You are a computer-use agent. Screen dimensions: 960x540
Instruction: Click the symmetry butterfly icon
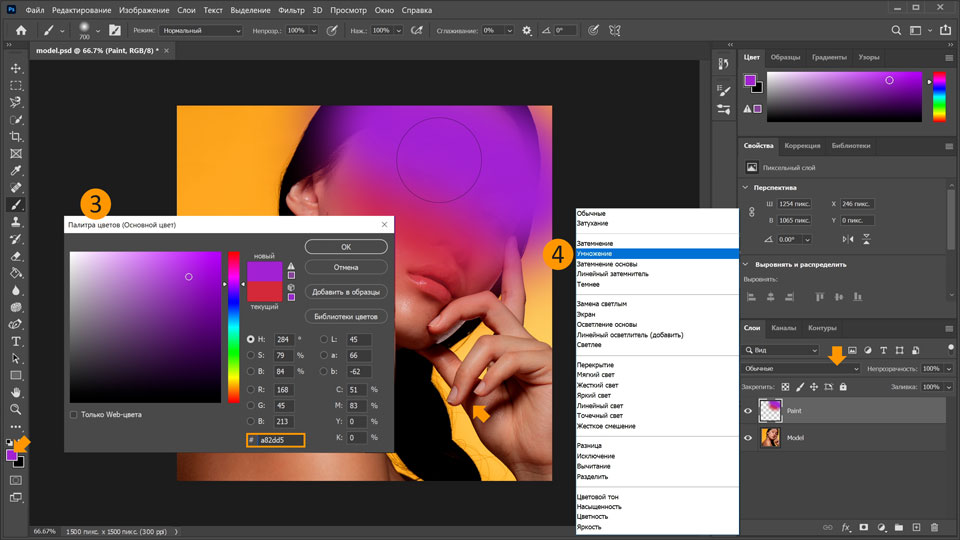coord(615,31)
